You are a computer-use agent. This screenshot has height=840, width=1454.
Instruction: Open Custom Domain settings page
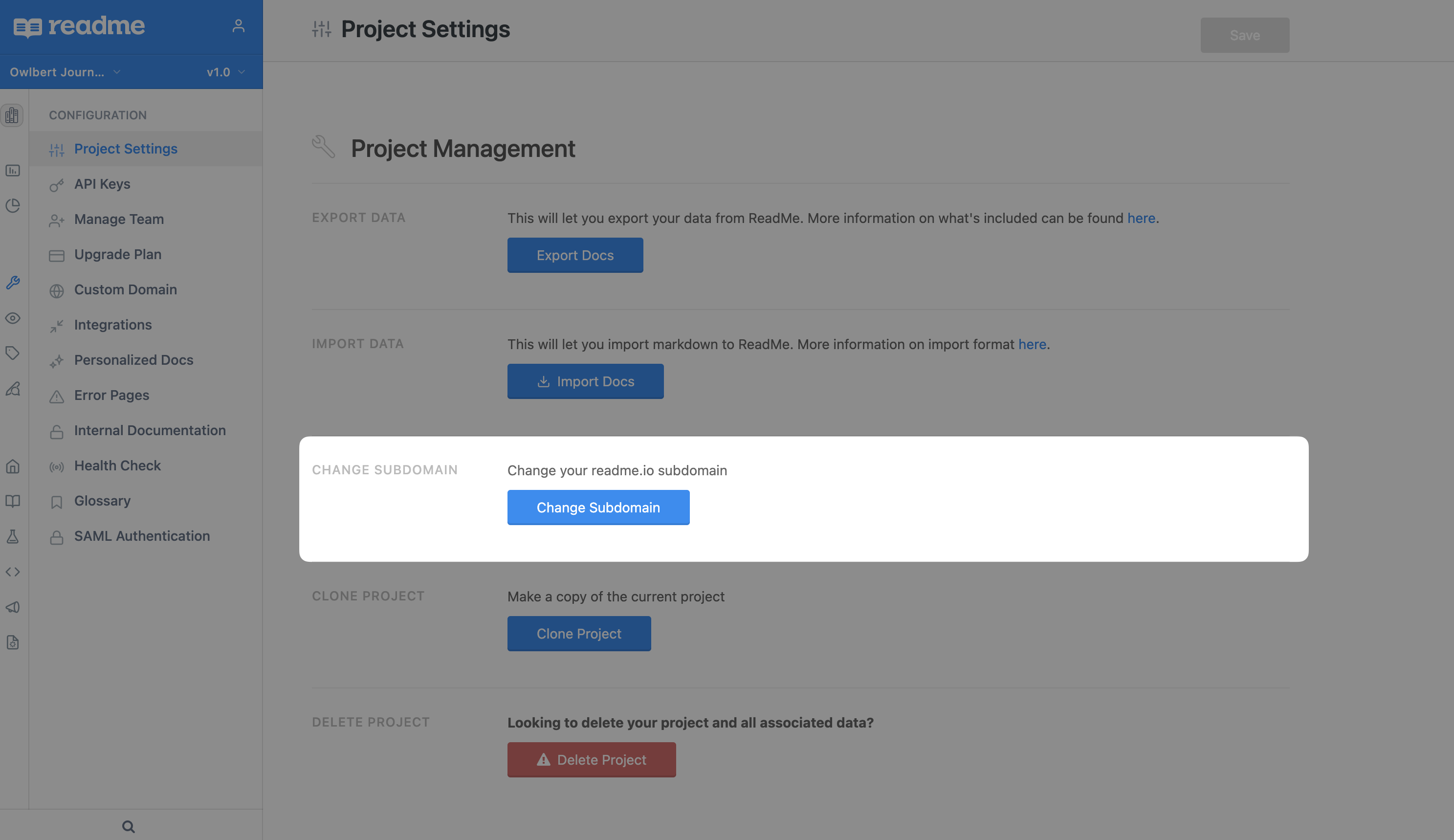point(125,289)
